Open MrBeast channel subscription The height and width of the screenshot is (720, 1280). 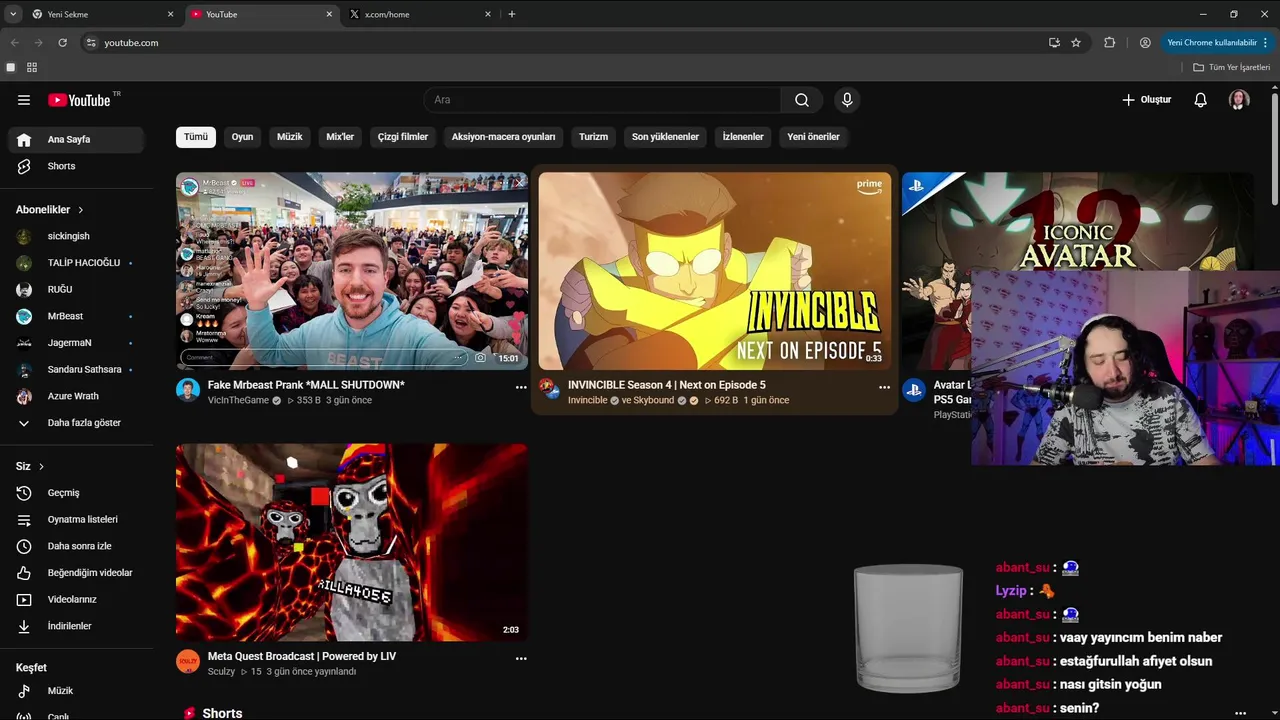(x=76, y=316)
